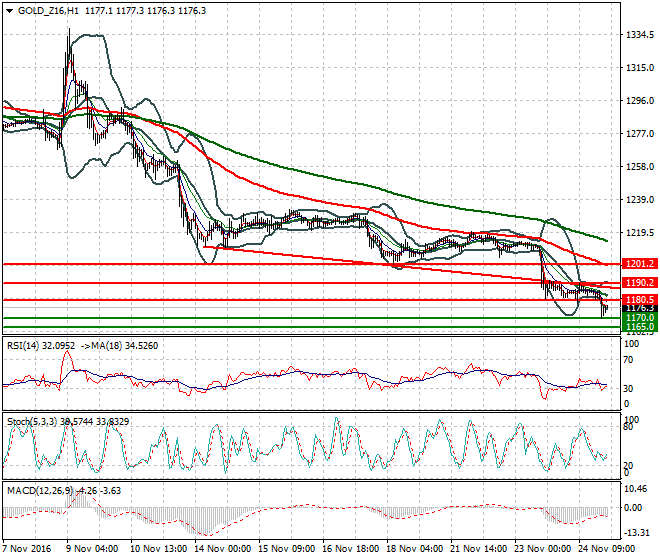Click the 1239.0 price axis value

coord(640,200)
